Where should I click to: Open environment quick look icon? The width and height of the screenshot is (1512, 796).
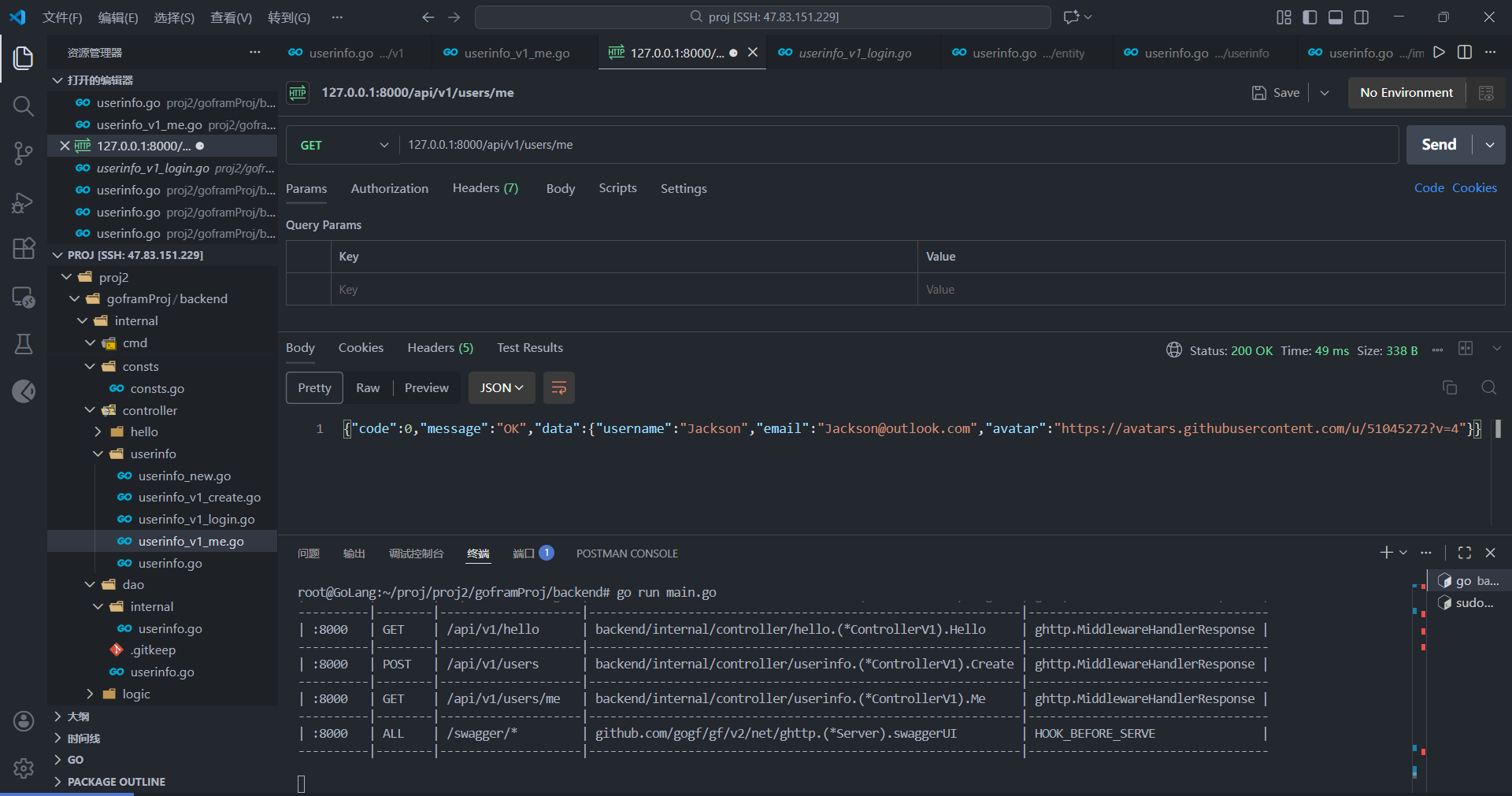(x=1486, y=93)
